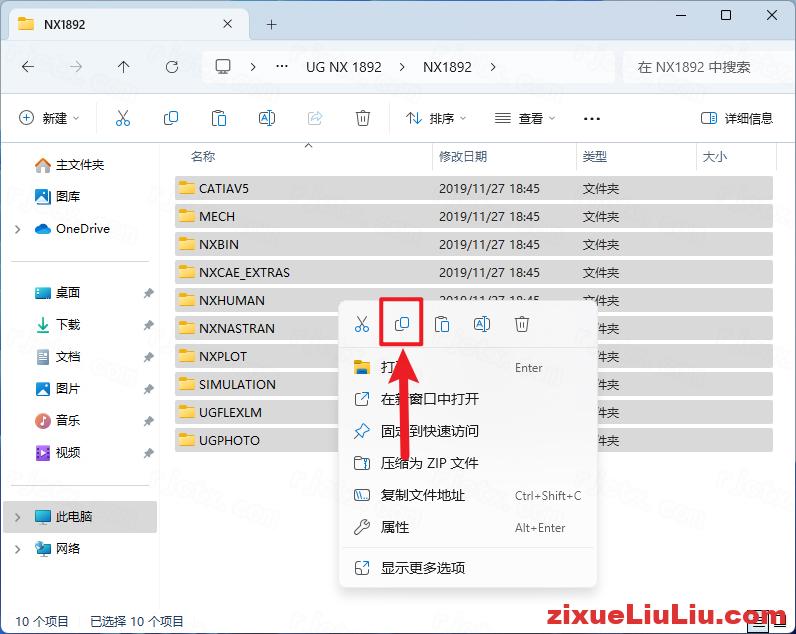Expand the chevron after UG NX 1892 in the path
This screenshot has width=796, height=634.
pos(402,66)
